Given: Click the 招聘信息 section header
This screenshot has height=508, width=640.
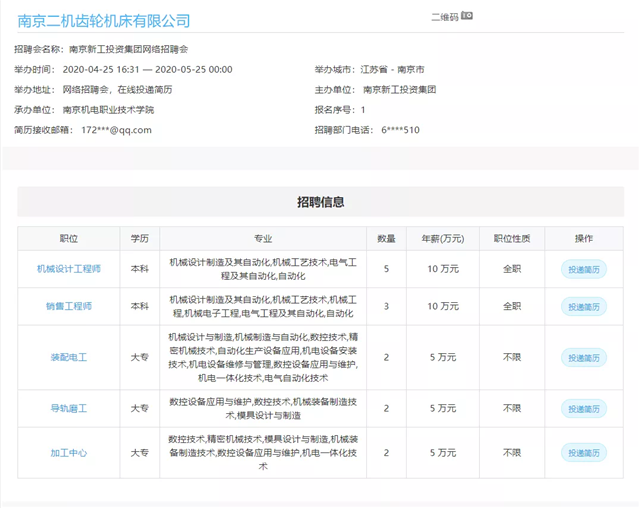Looking at the screenshot, I should point(320,202).
